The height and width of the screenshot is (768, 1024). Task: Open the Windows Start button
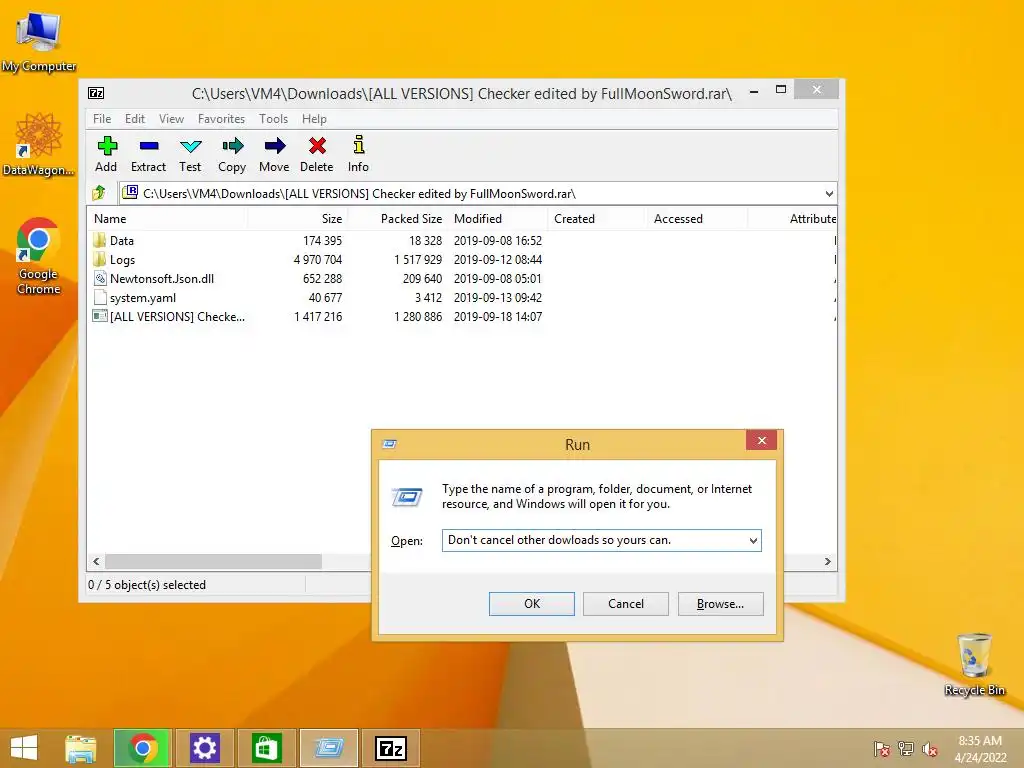[x=24, y=748]
